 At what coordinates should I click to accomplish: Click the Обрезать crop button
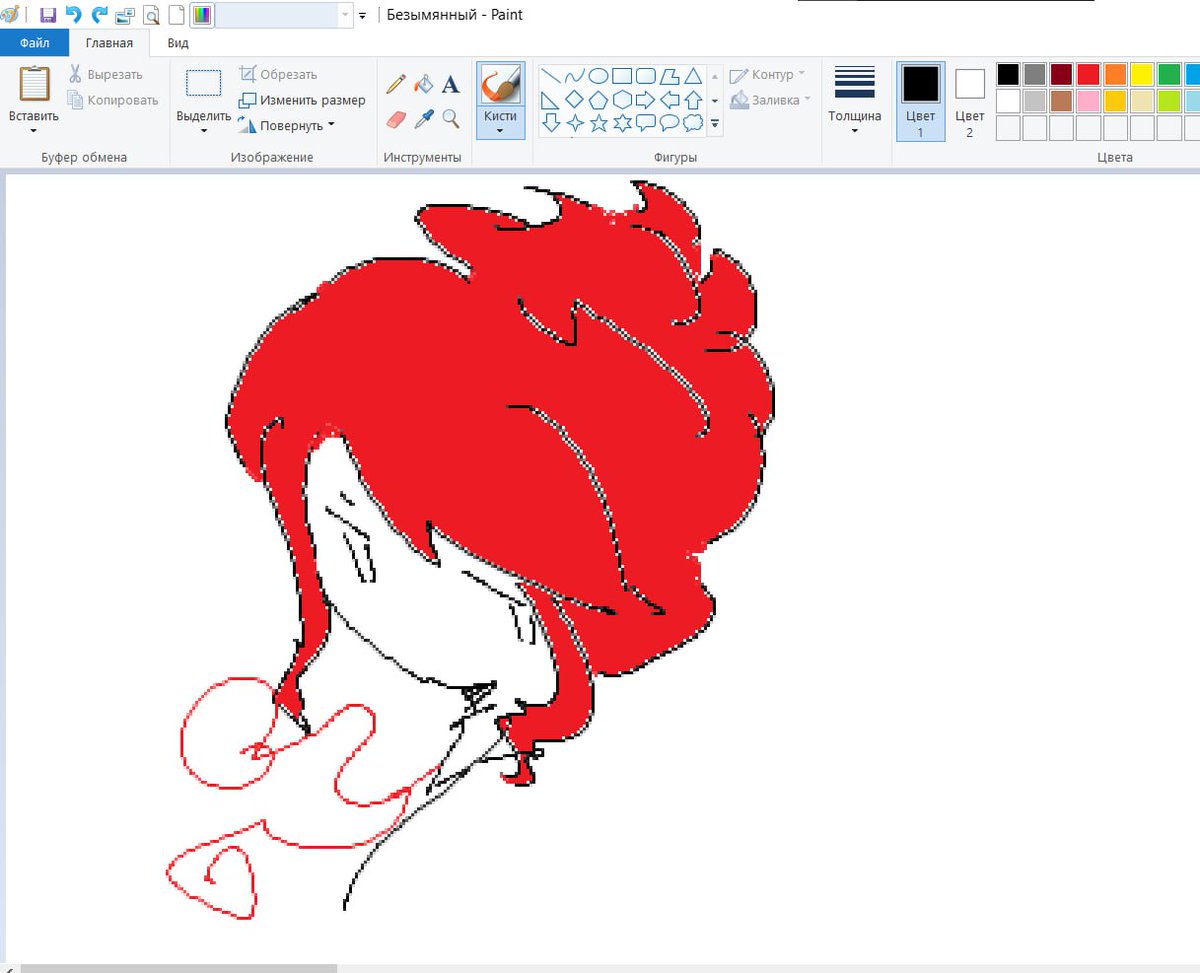(279, 74)
